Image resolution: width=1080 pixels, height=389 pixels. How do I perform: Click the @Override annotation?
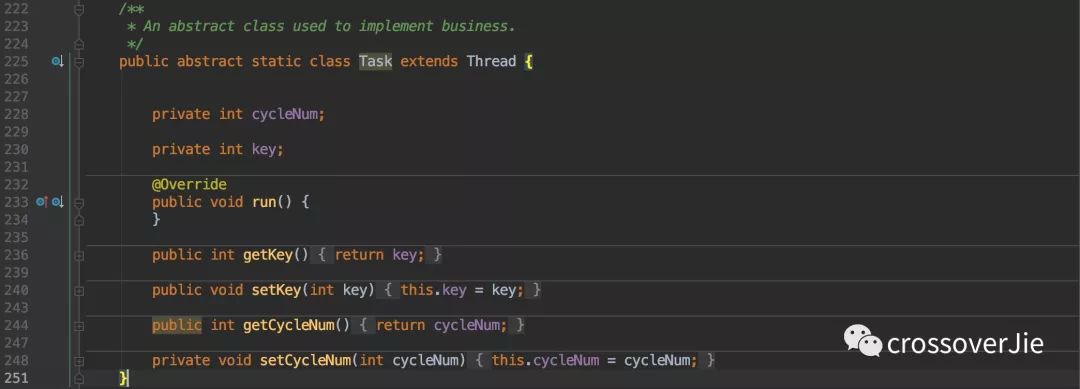[x=189, y=185]
